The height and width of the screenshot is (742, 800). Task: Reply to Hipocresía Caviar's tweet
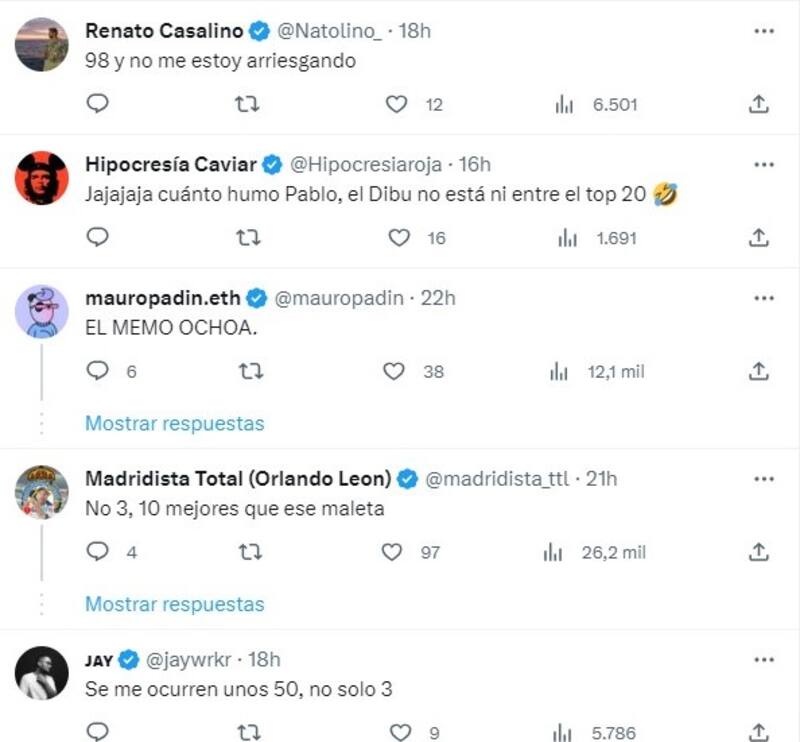[97, 237]
